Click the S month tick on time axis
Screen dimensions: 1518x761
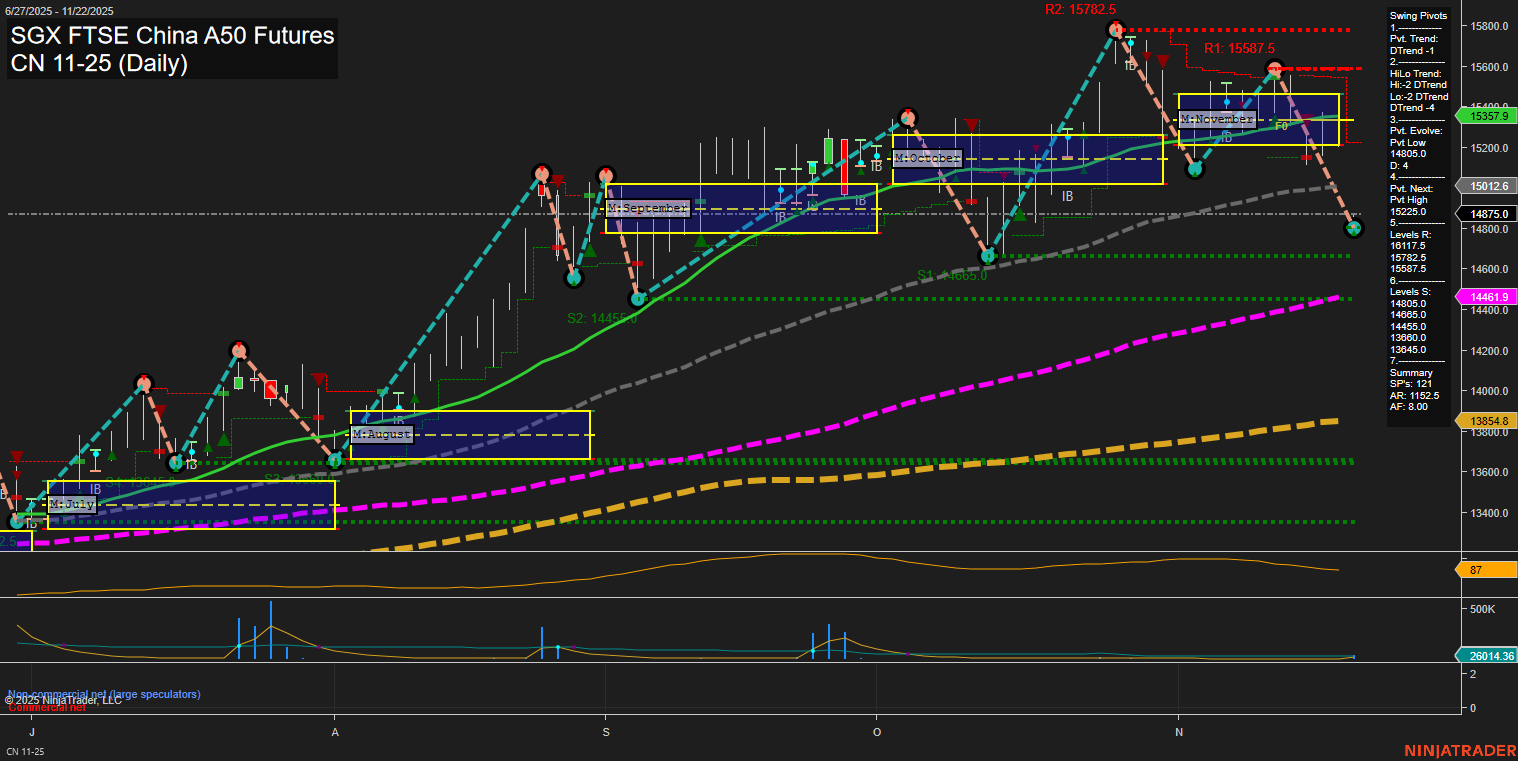pos(605,732)
